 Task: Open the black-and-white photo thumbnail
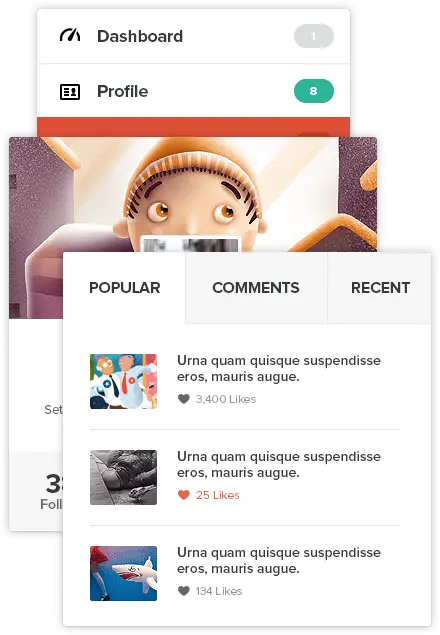[x=123, y=477]
